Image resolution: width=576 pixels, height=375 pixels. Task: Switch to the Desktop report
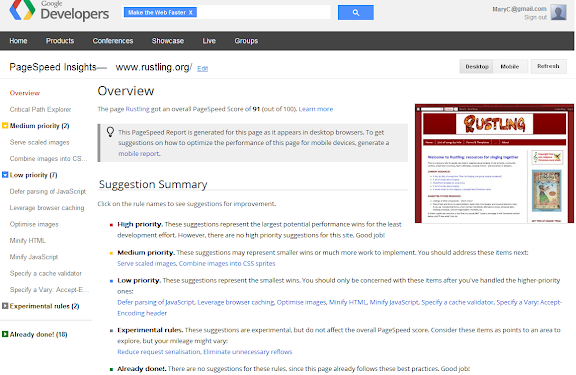click(x=476, y=66)
